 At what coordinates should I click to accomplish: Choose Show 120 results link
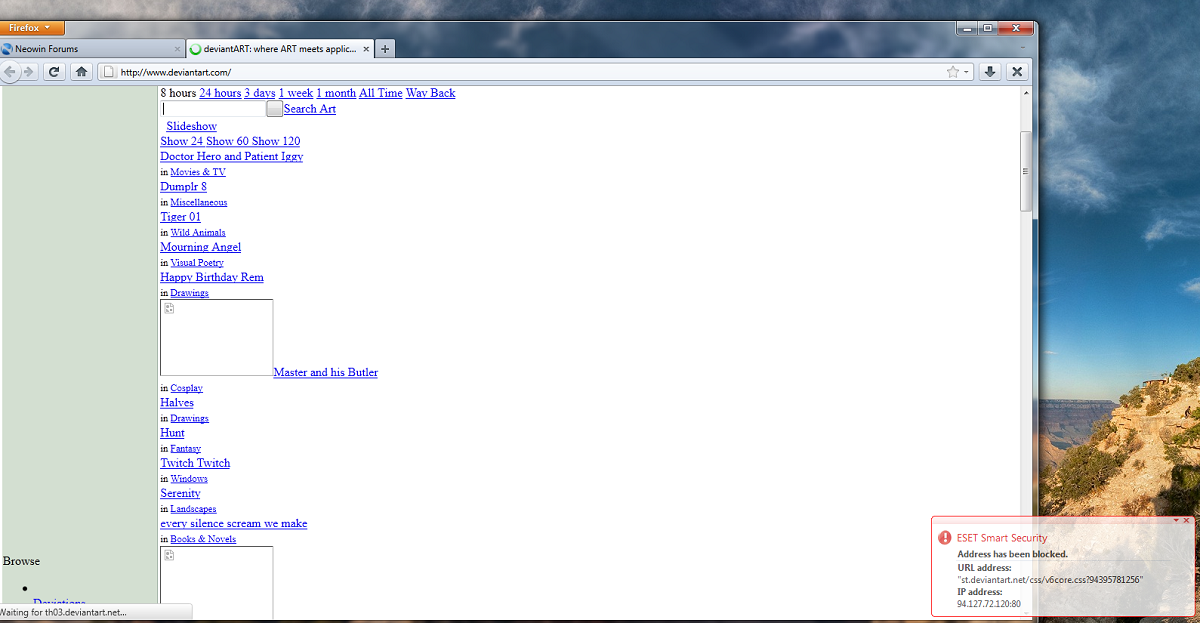pos(276,141)
